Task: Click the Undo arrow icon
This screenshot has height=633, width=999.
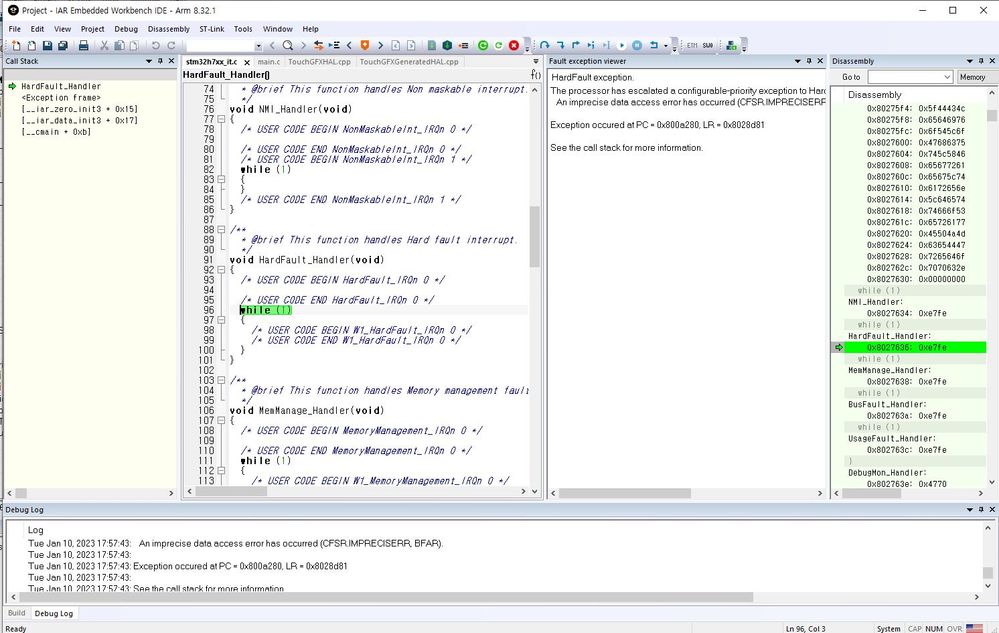Action: [155, 45]
